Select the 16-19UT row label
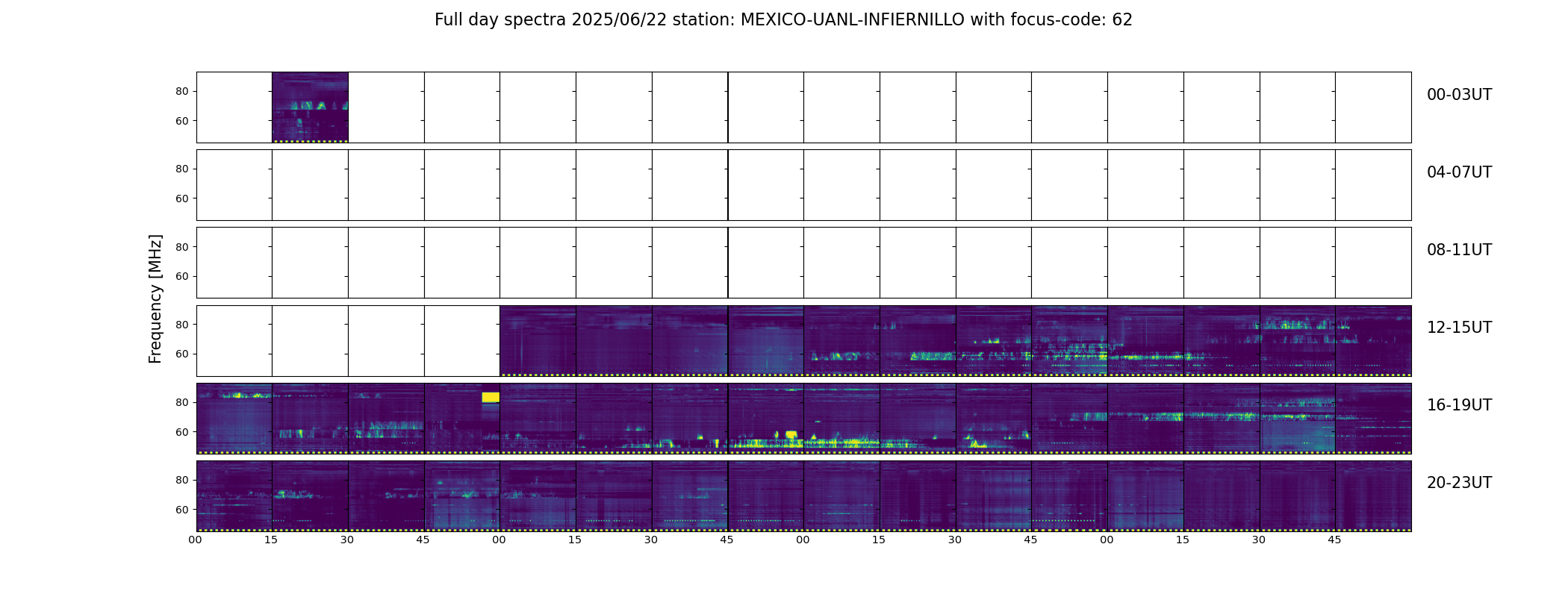 pyautogui.click(x=1459, y=405)
